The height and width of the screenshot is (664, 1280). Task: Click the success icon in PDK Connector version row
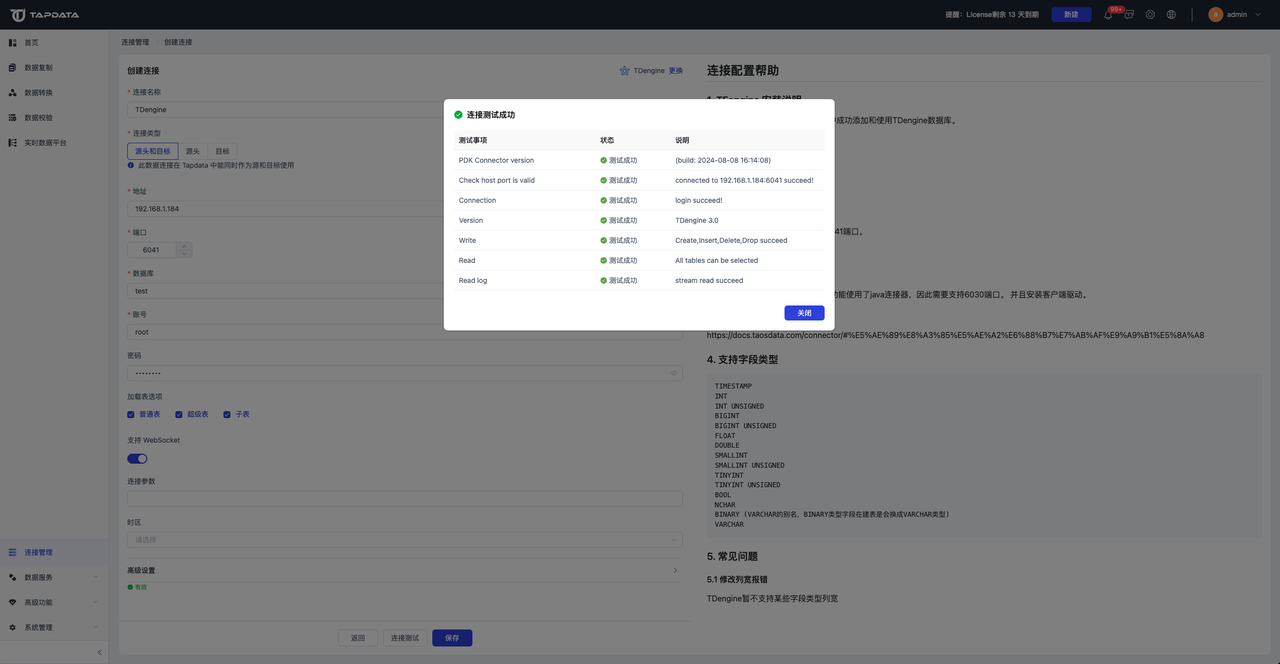(x=604, y=160)
